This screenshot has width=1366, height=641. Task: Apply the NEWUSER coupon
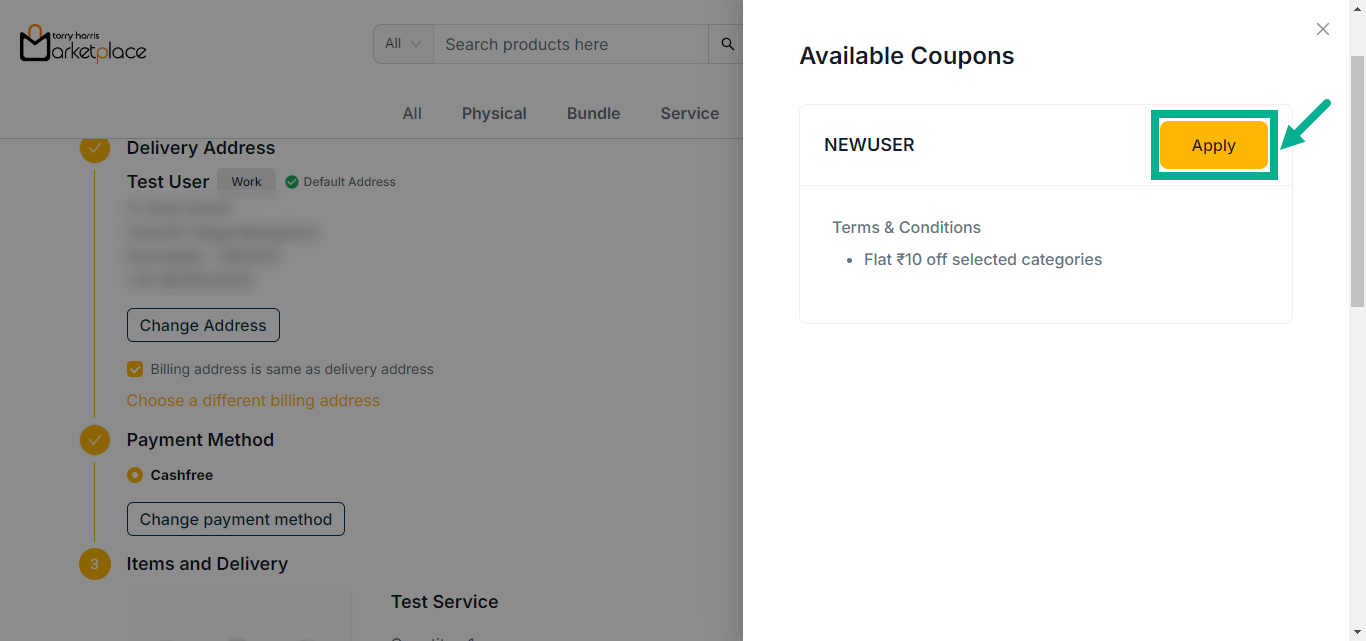pos(1213,146)
